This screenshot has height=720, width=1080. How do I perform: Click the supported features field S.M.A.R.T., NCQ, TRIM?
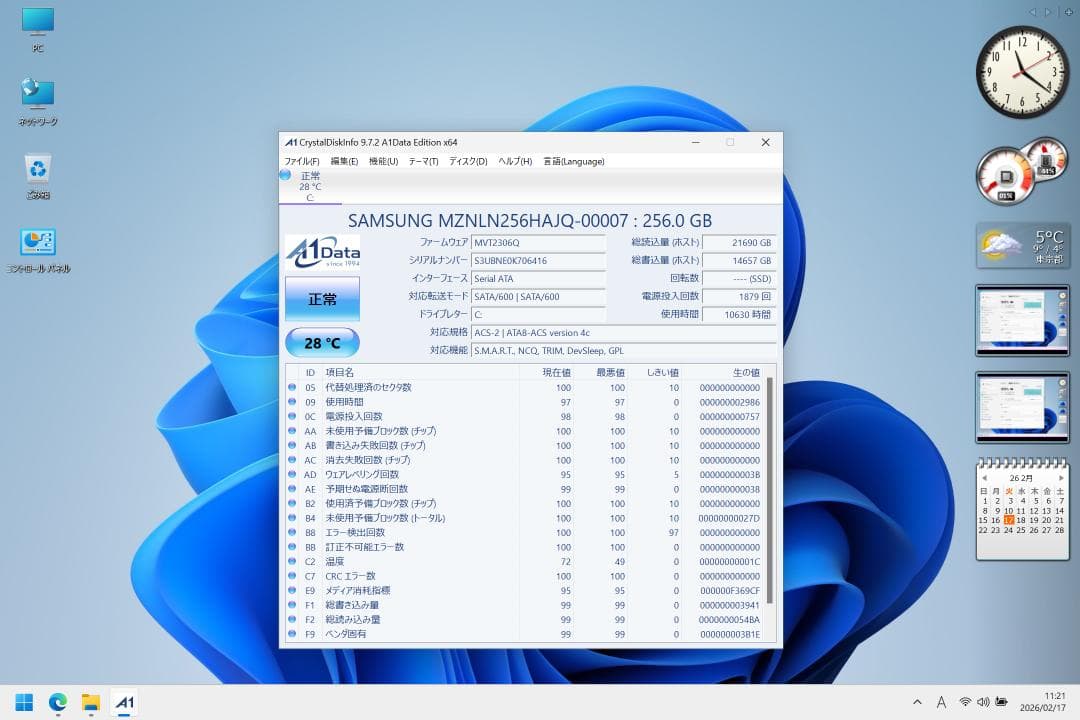point(624,351)
